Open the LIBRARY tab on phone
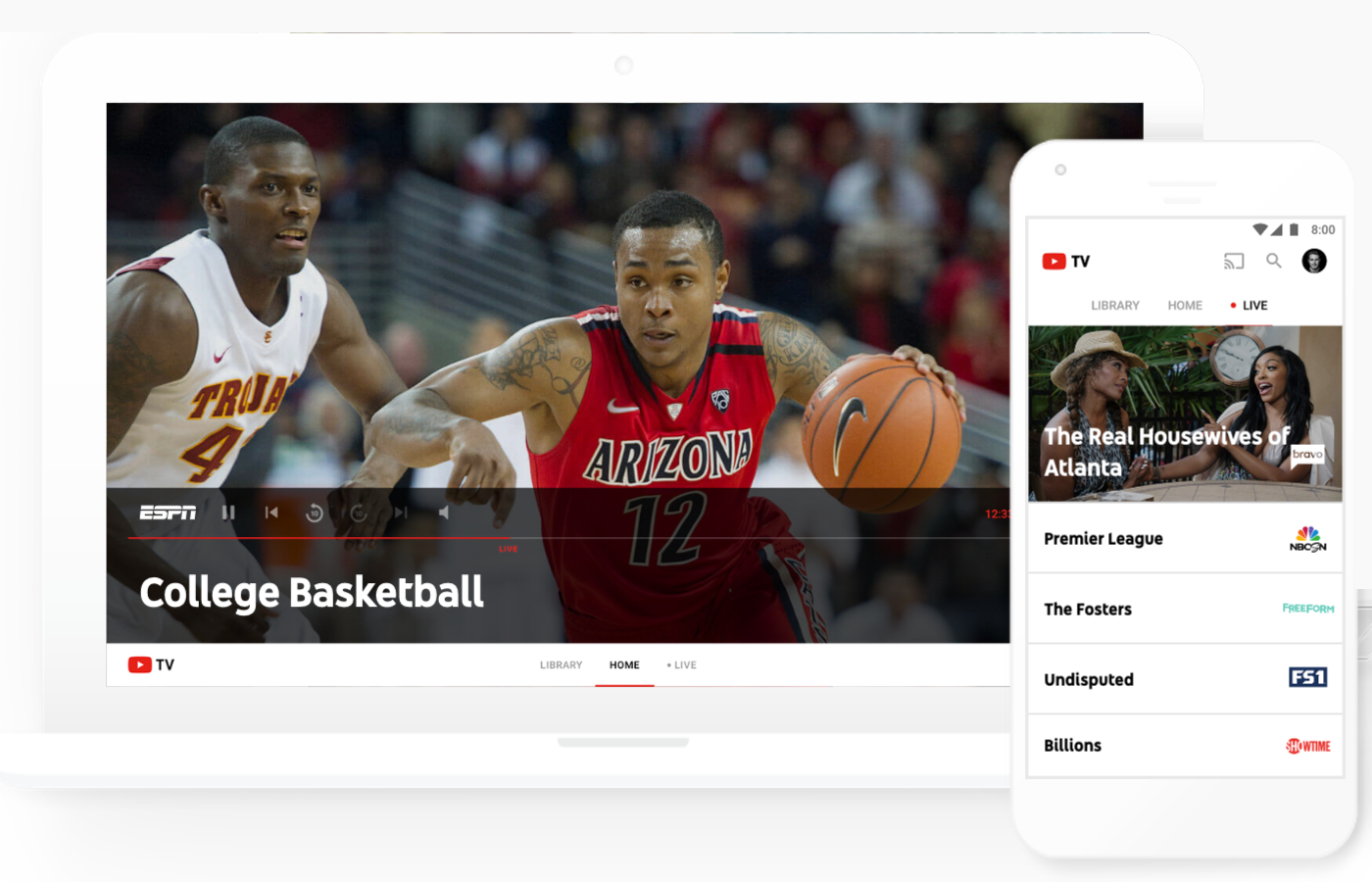Viewport: 1372px width, 882px height. (1115, 306)
